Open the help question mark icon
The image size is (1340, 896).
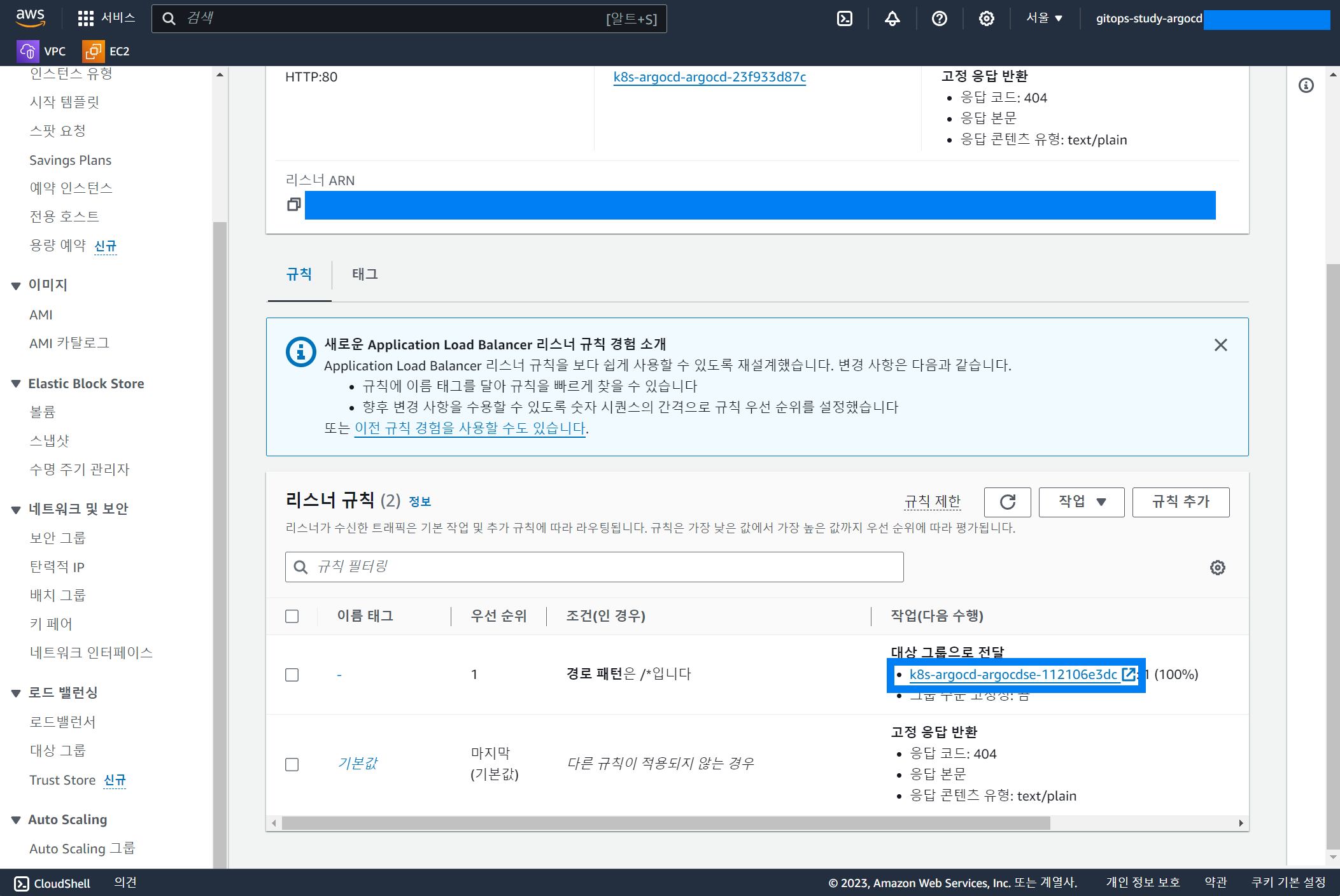click(939, 18)
